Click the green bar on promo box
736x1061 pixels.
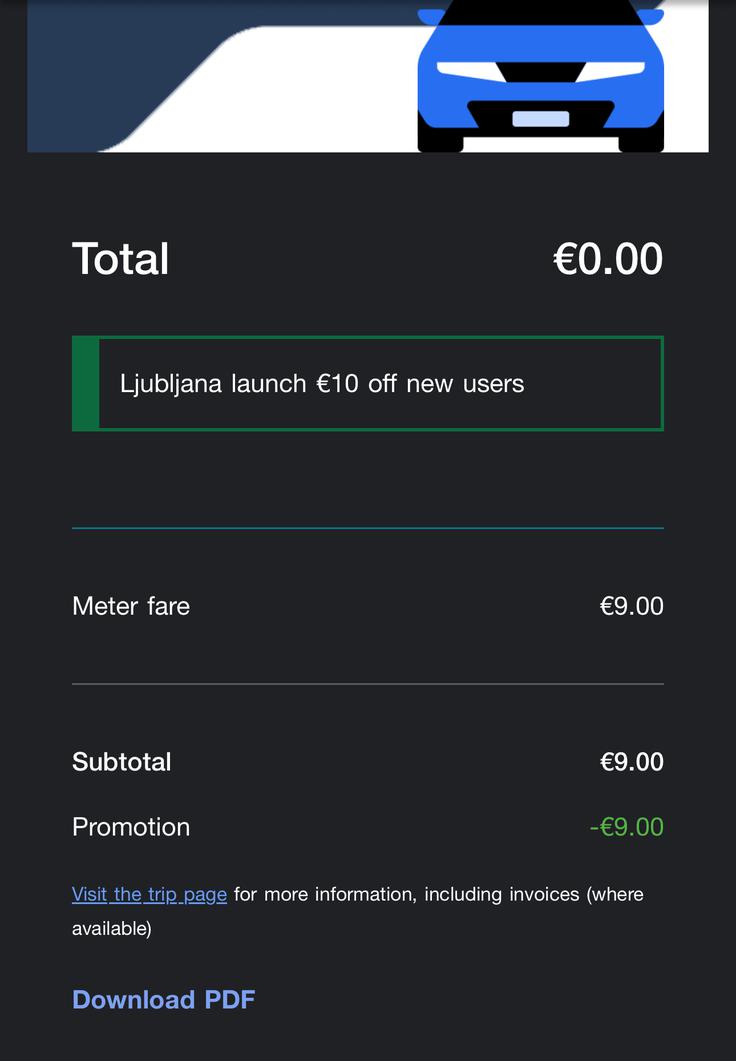point(85,383)
